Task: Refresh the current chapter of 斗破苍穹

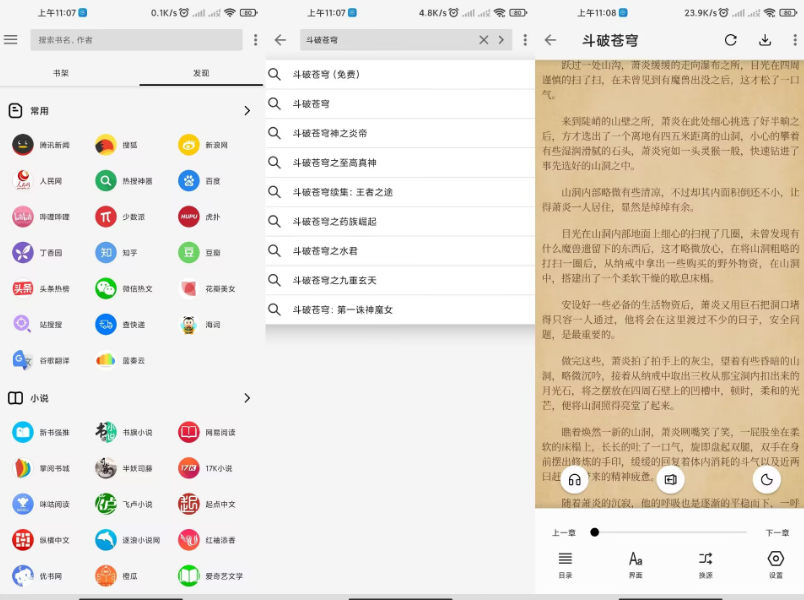Action: (731, 40)
